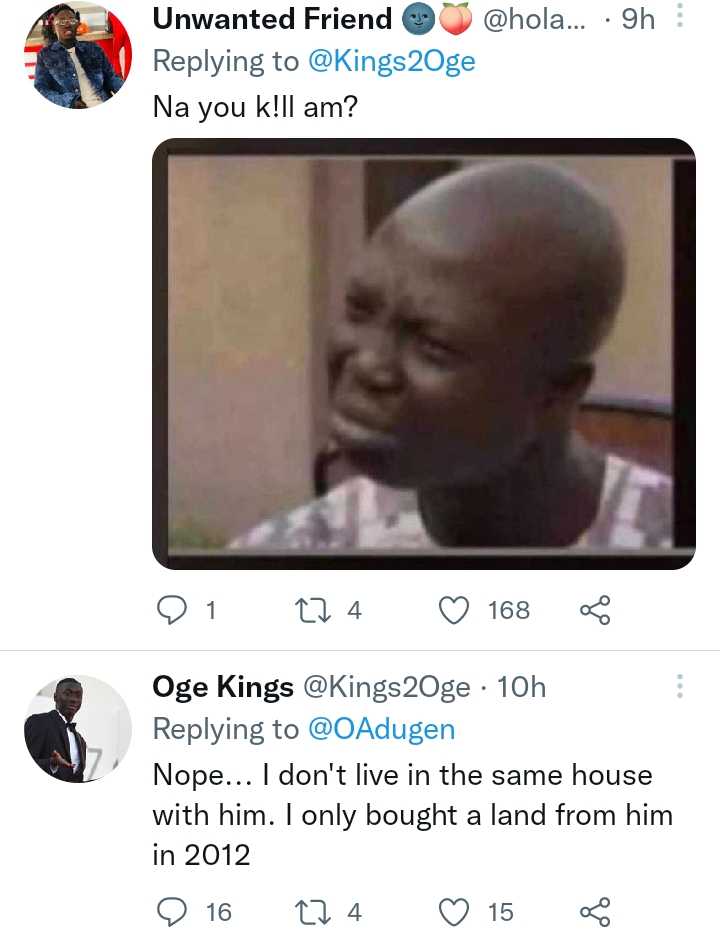Viewport: 720px width, 946px height.
Task: Open the crying man meme image
Action: click(x=423, y=353)
